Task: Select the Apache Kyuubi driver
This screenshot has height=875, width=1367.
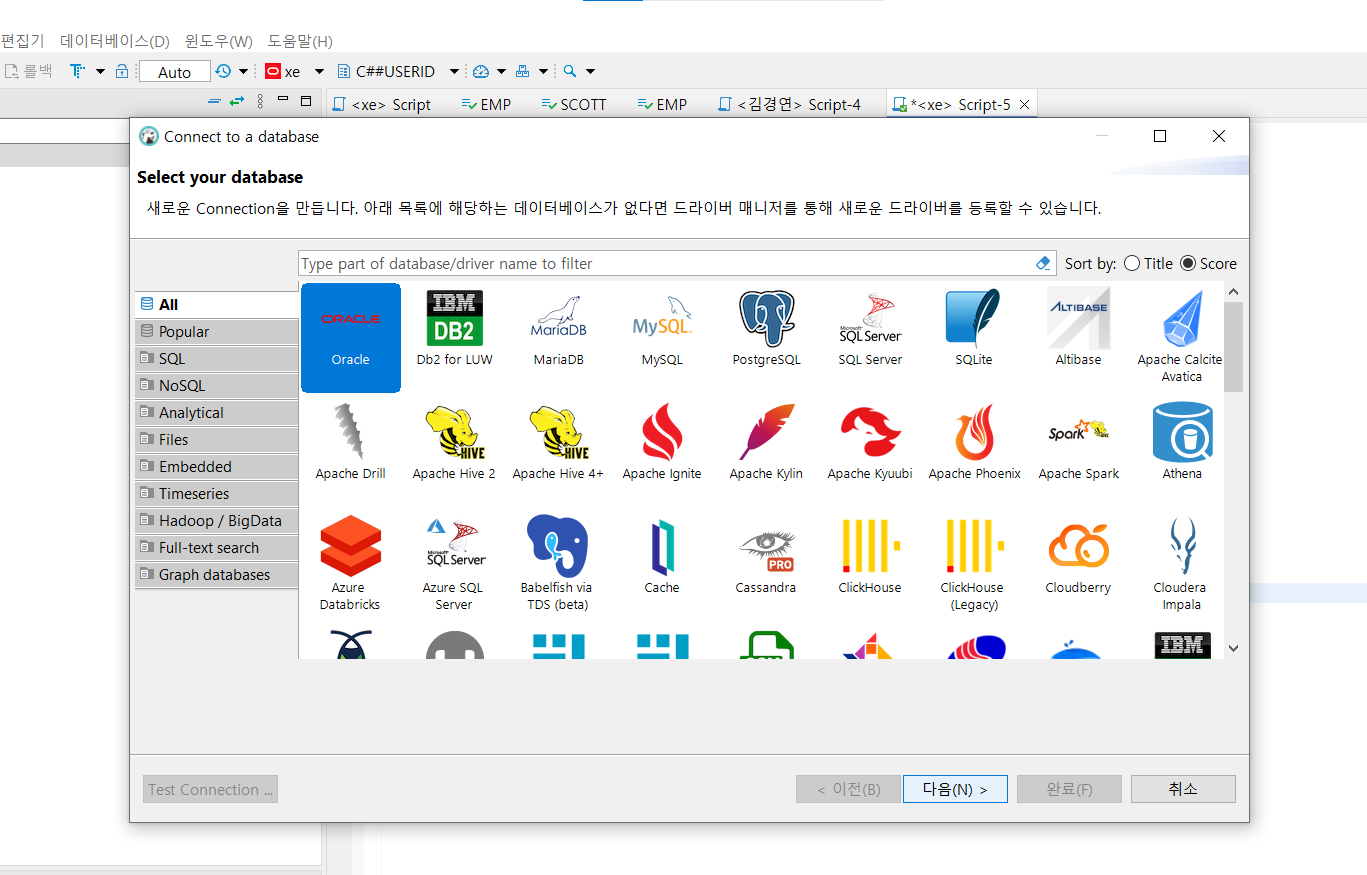Action: coord(870,443)
